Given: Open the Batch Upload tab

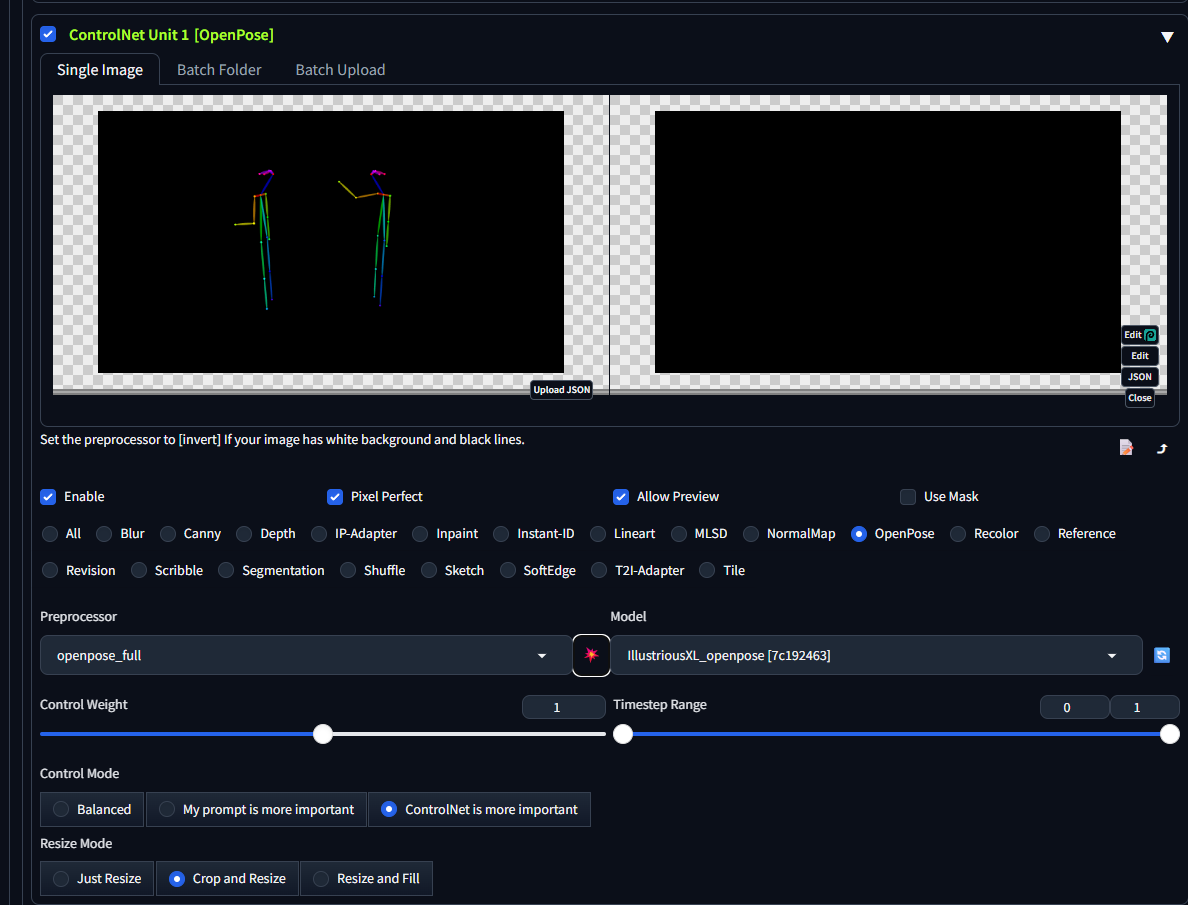Looking at the screenshot, I should tap(340, 70).
